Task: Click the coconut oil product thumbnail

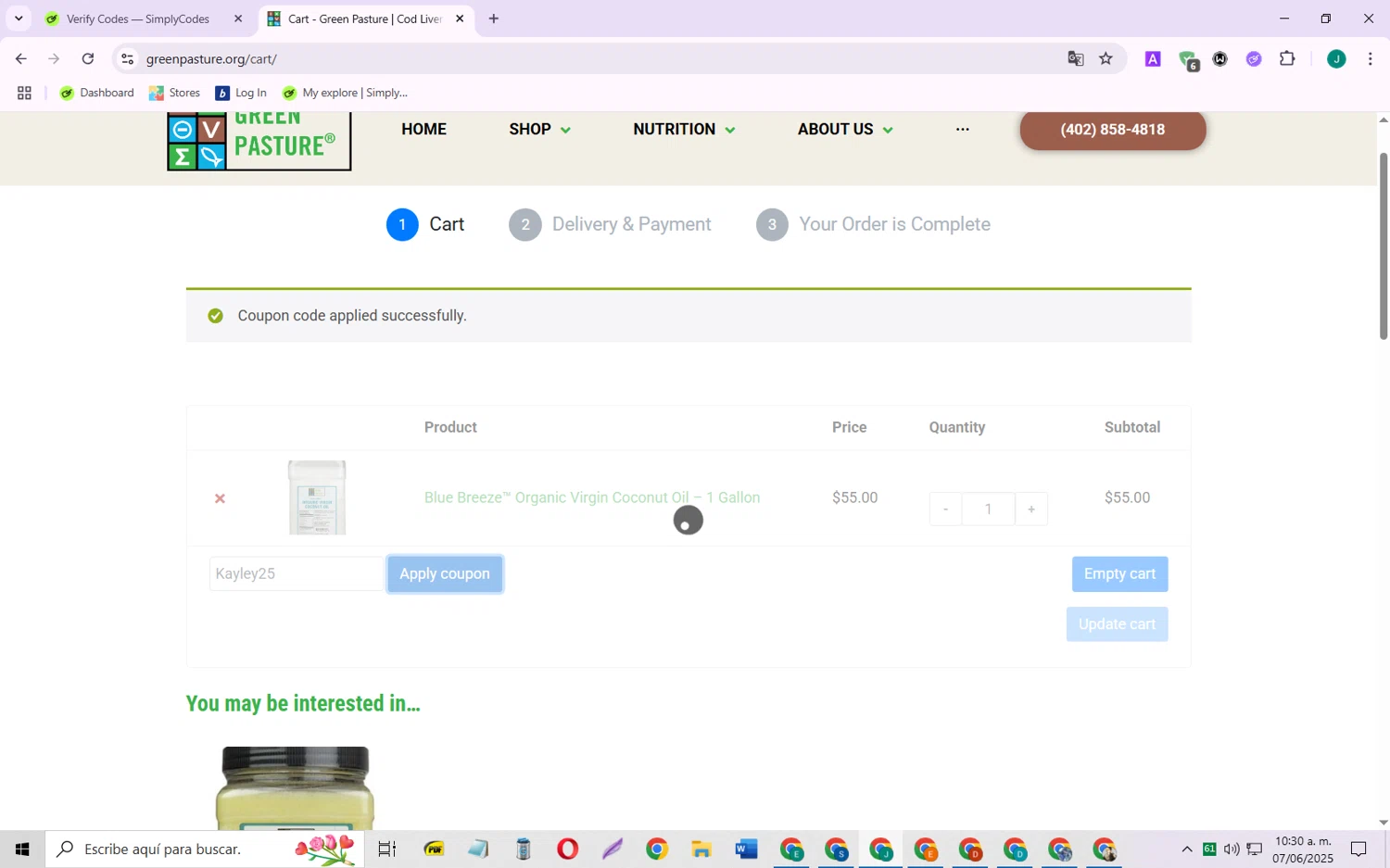Action: 317,498
